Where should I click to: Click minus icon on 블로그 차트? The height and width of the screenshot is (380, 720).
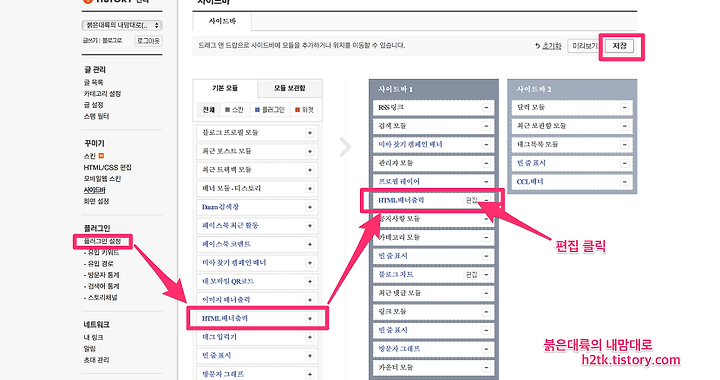(486, 275)
